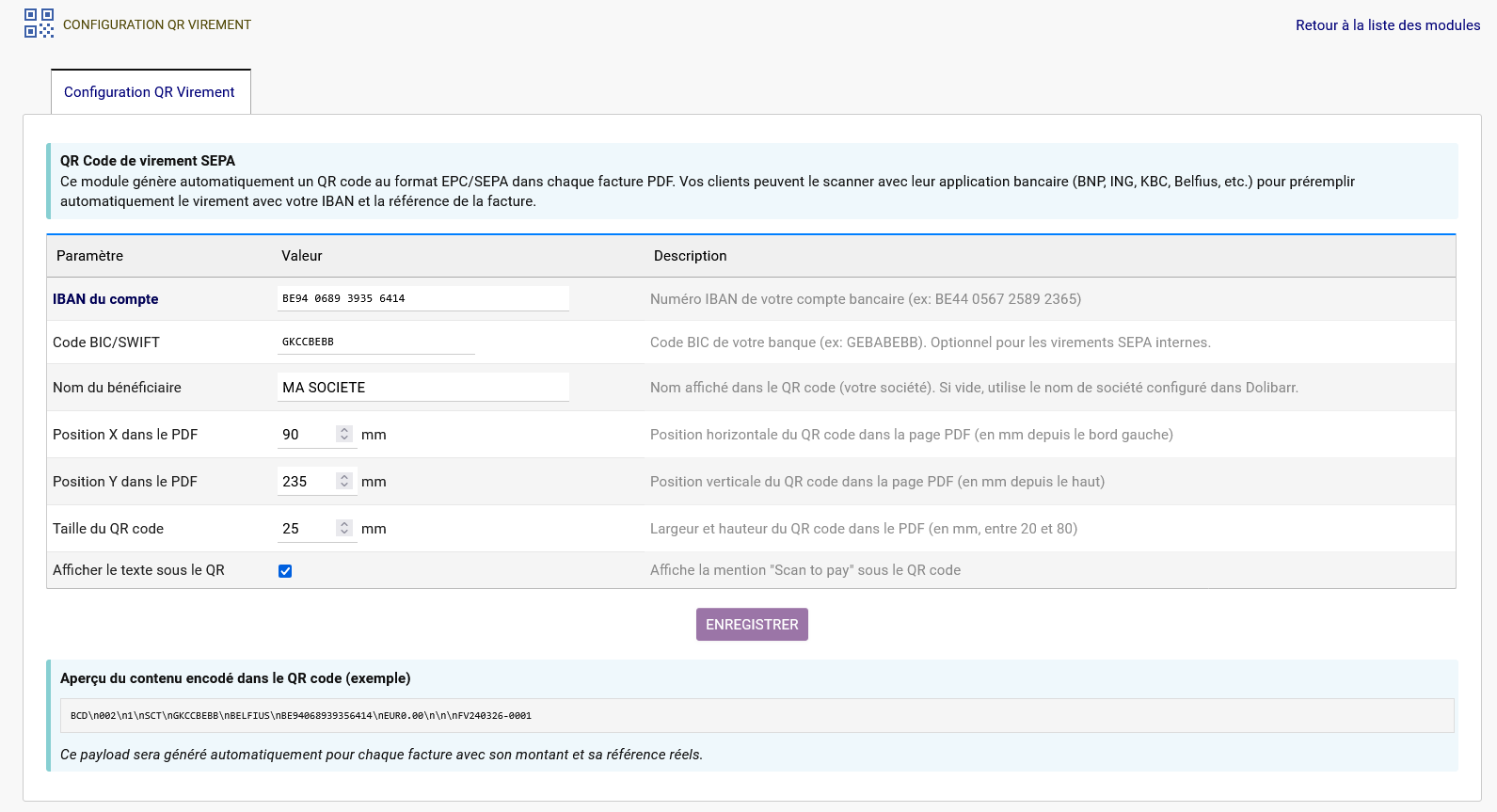Image resolution: width=1497 pixels, height=812 pixels.
Task: Click the IBAN du compte input field
Action: tap(422, 298)
